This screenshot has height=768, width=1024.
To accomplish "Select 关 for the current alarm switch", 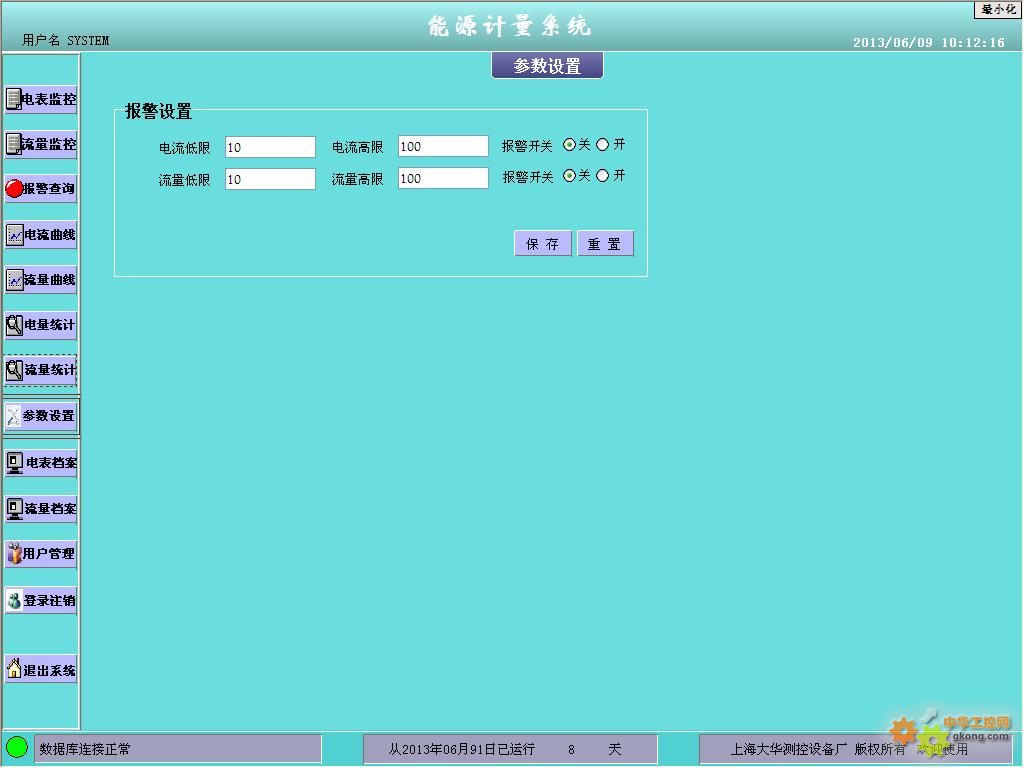I will pyautogui.click(x=570, y=145).
